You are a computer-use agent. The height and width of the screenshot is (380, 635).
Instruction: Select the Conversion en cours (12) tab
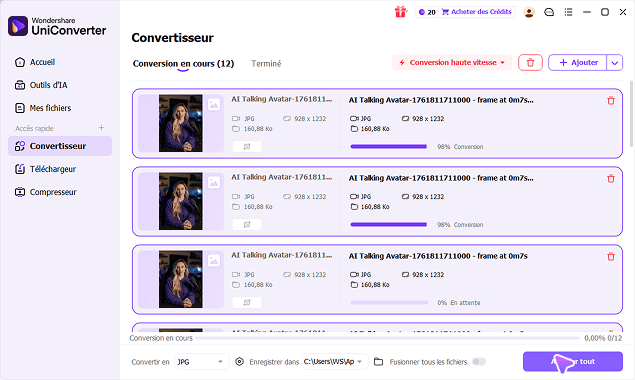(x=183, y=64)
